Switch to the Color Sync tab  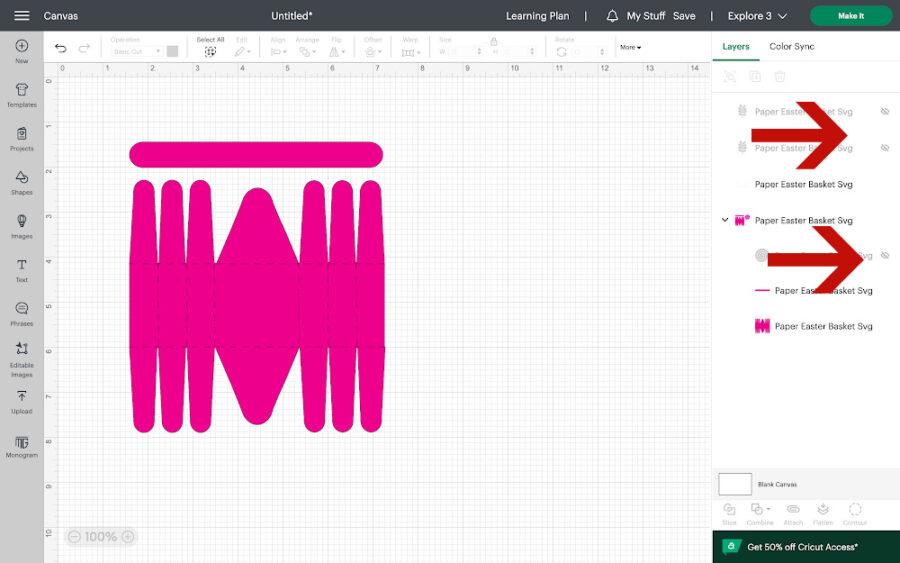(x=791, y=46)
